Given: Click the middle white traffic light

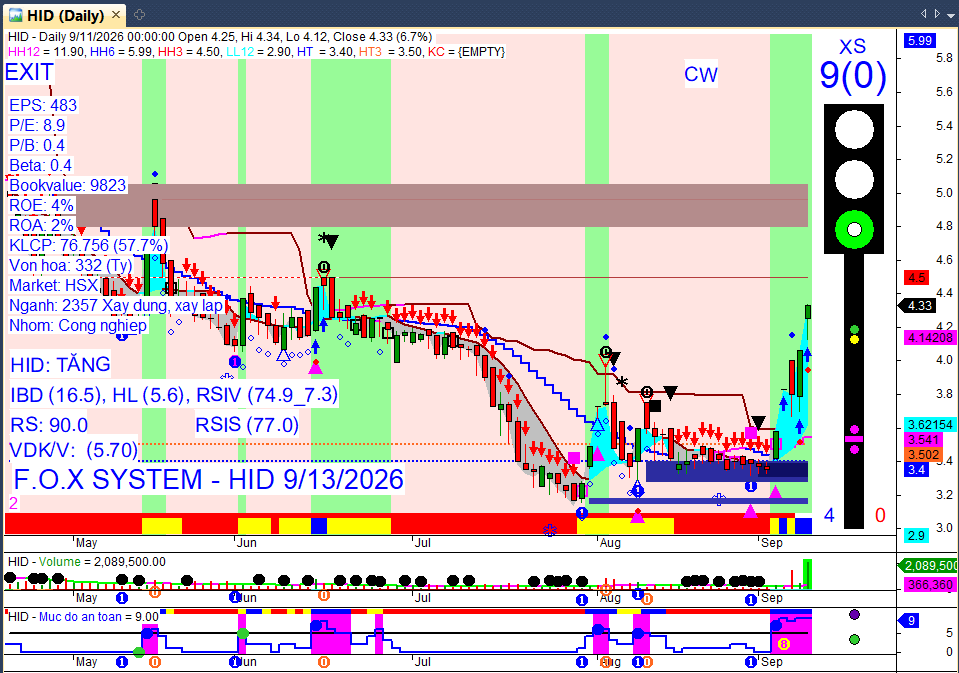Looking at the screenshot, I should [x=854, y=180].
